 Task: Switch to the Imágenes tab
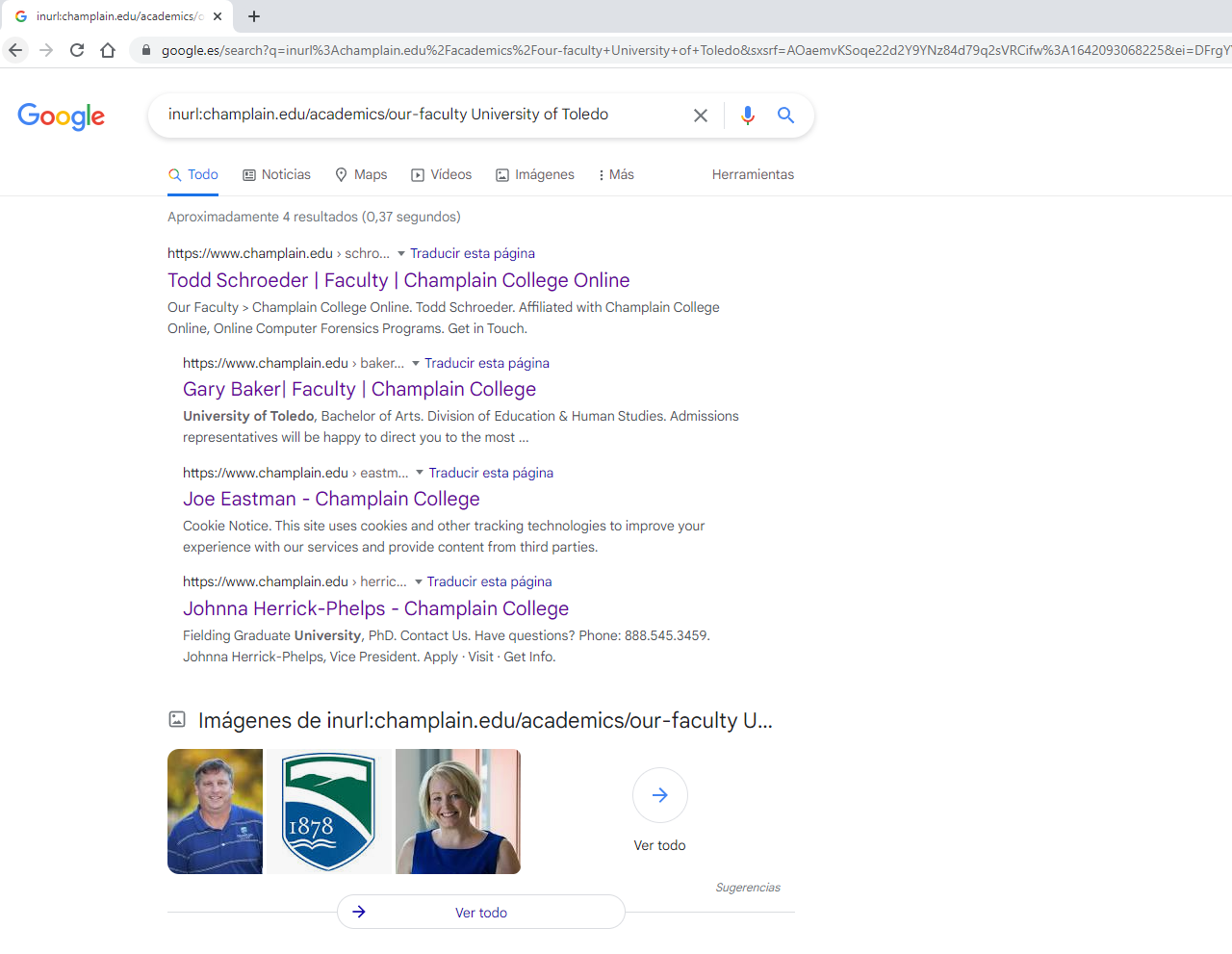click(534, 174)
